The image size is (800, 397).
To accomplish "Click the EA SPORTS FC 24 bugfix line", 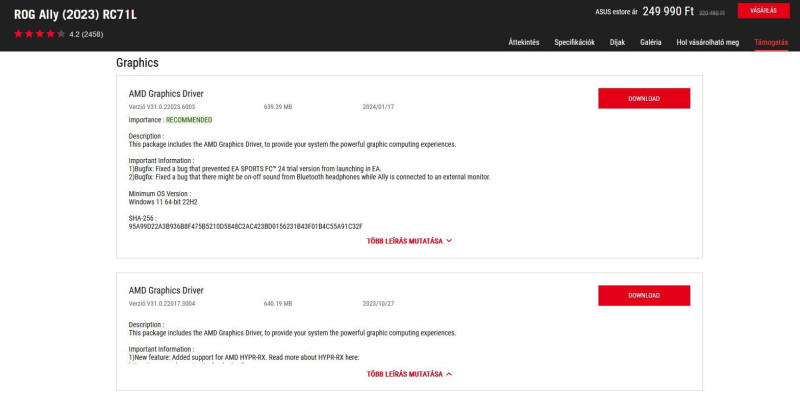I will [255, 168].
